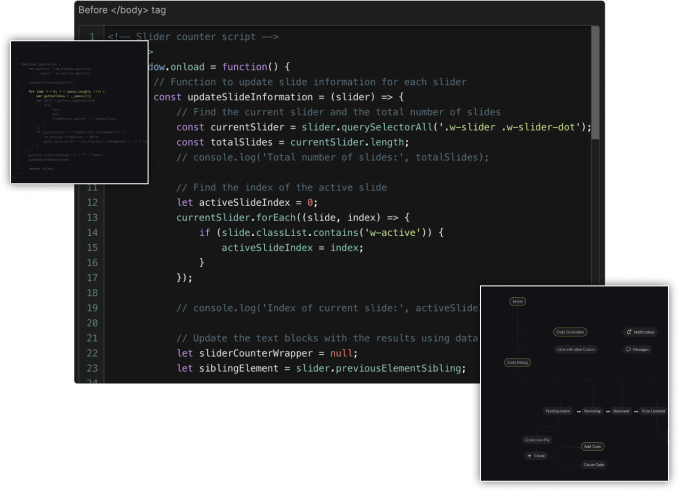Click the Messages chat bubble icon
The height and width of the screenshot is (492, 679).
click(628, 350)
